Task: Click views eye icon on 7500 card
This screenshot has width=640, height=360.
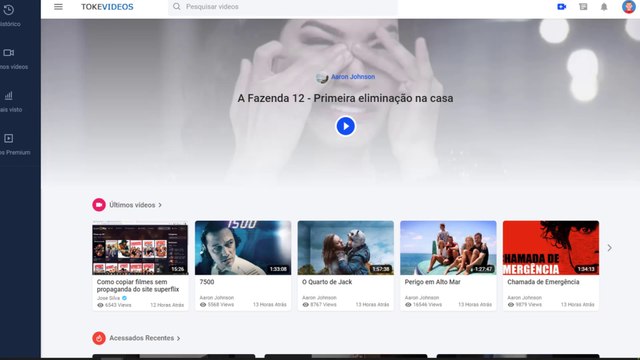Action: [x=203, y=304]
